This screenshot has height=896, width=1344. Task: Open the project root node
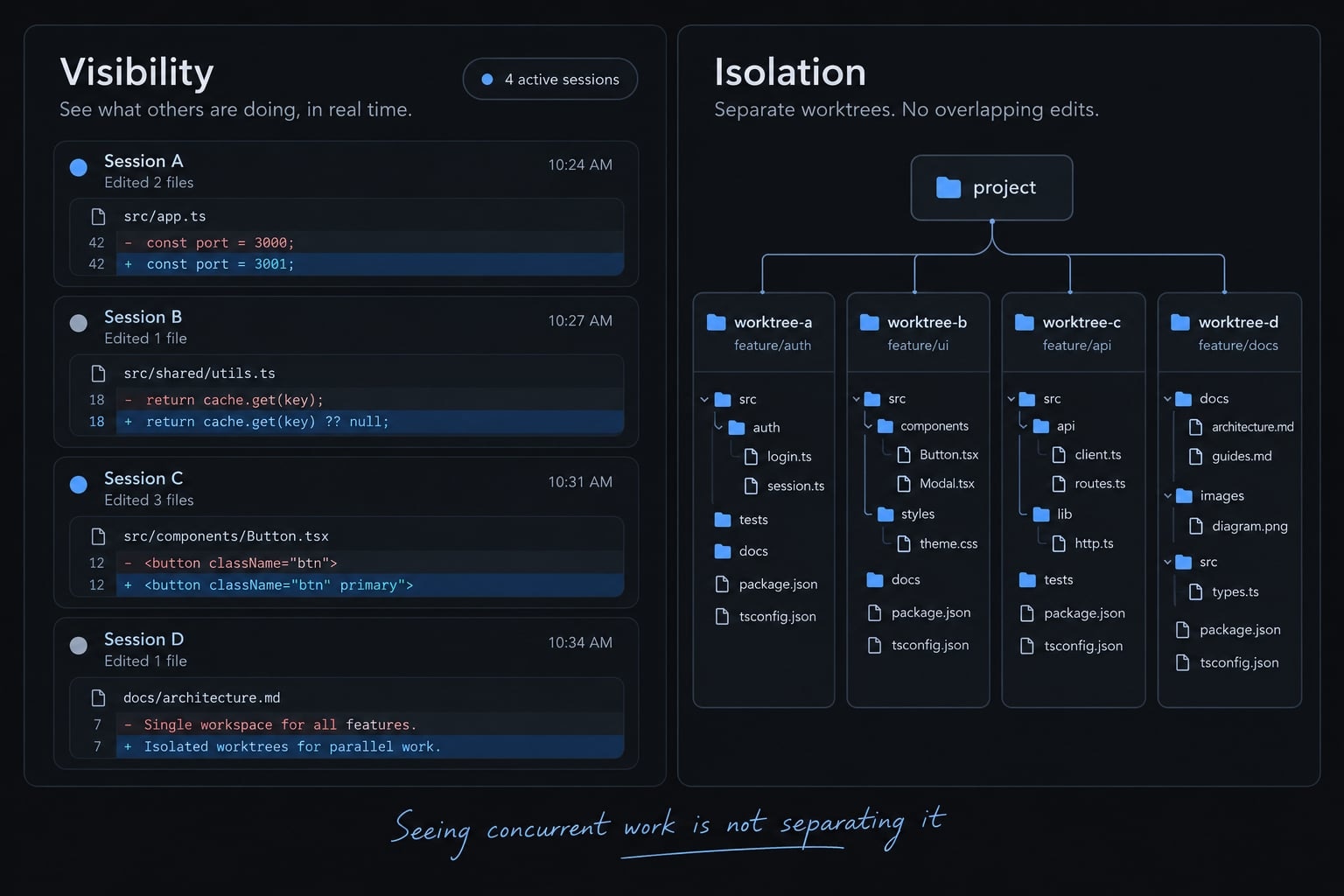991,187
